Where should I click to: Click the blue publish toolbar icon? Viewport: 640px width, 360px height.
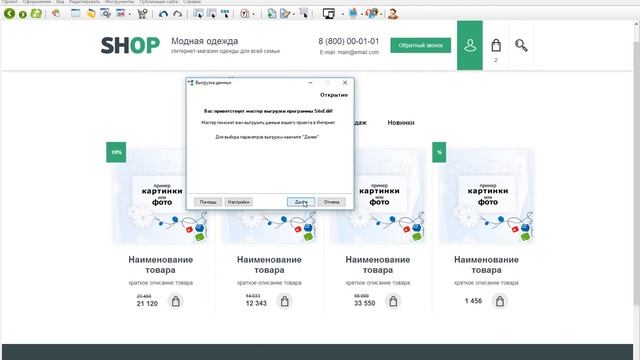353,13
